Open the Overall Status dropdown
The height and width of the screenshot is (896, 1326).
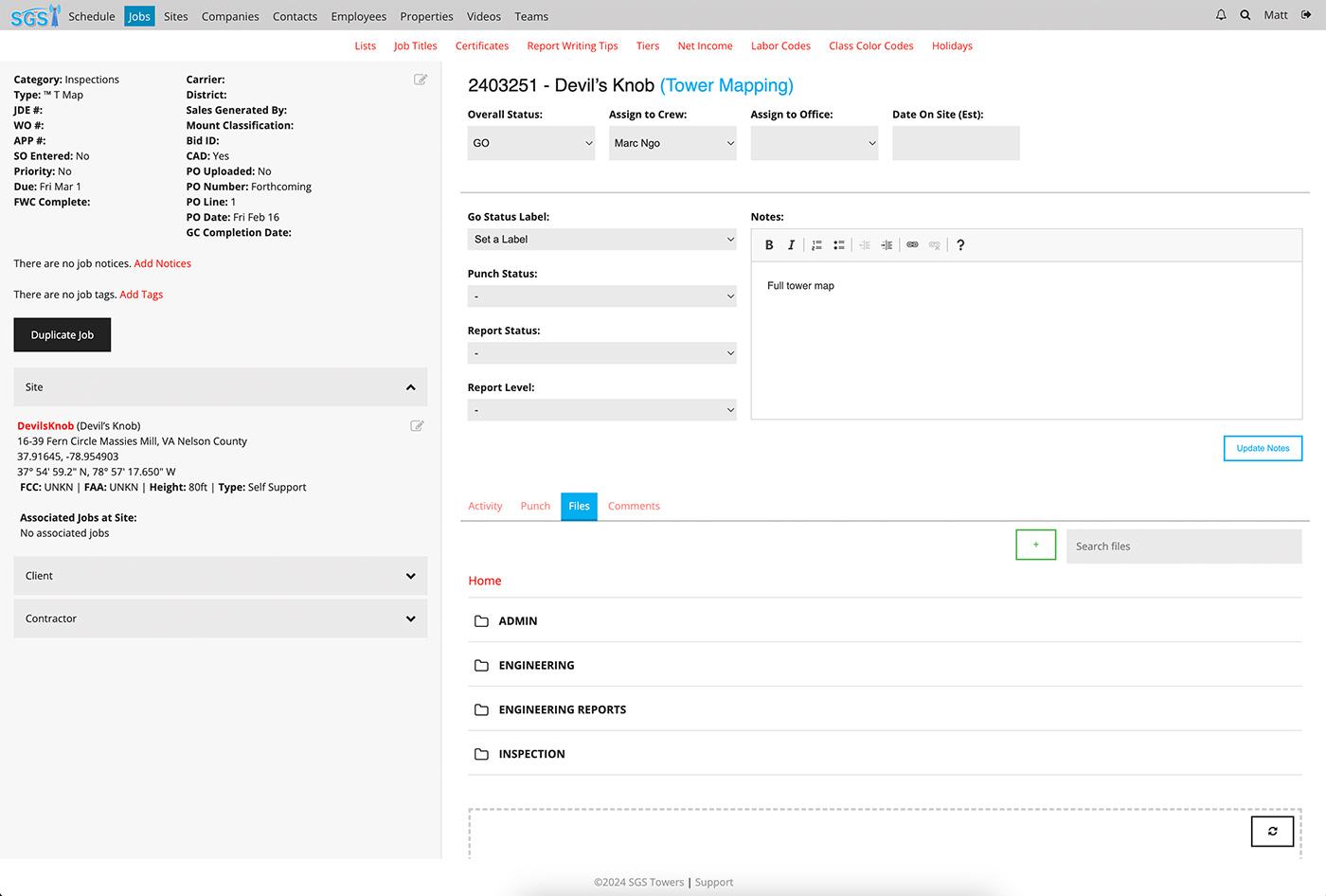(x=530, y=143)
